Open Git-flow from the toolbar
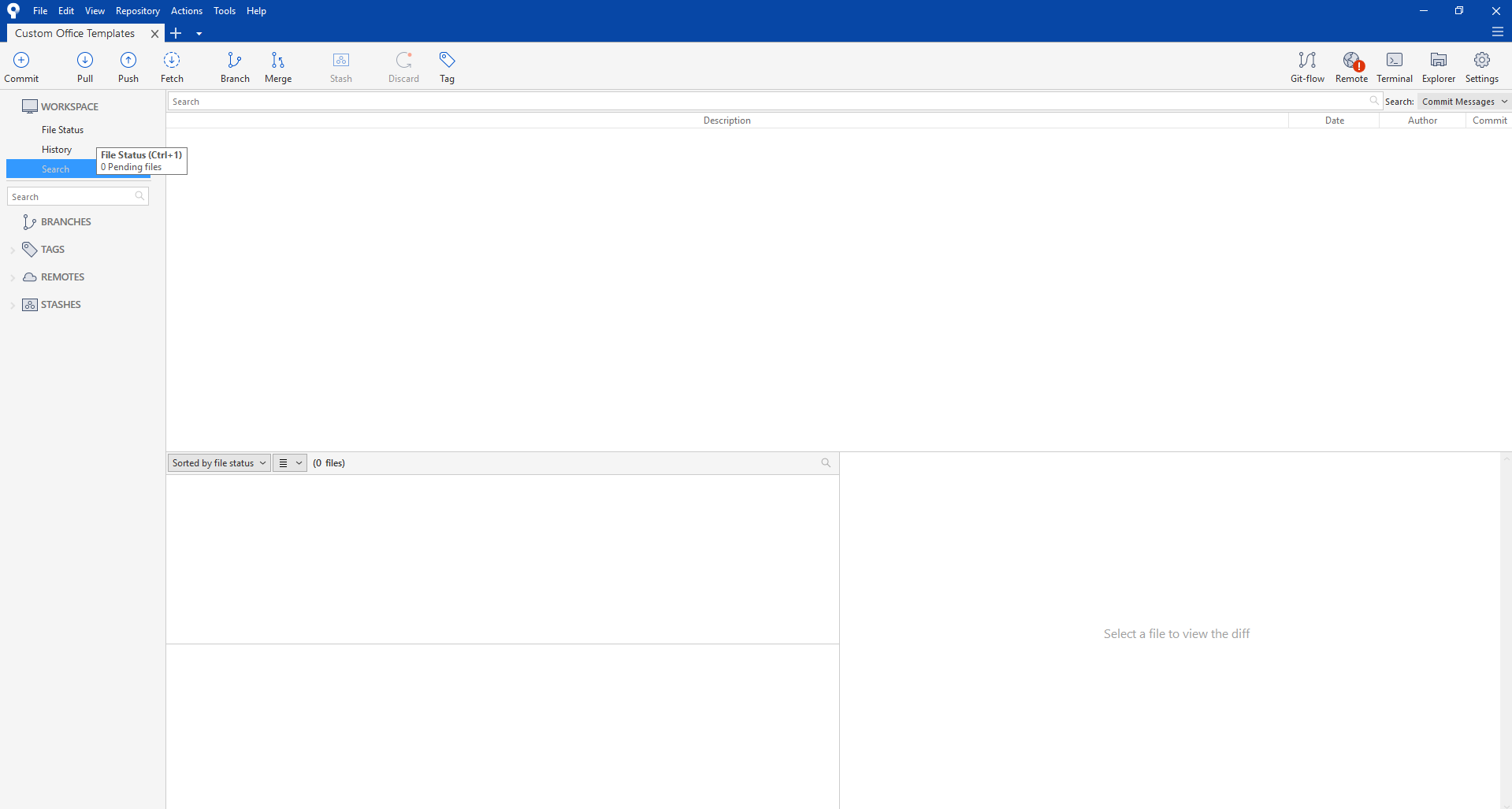 1307,67
